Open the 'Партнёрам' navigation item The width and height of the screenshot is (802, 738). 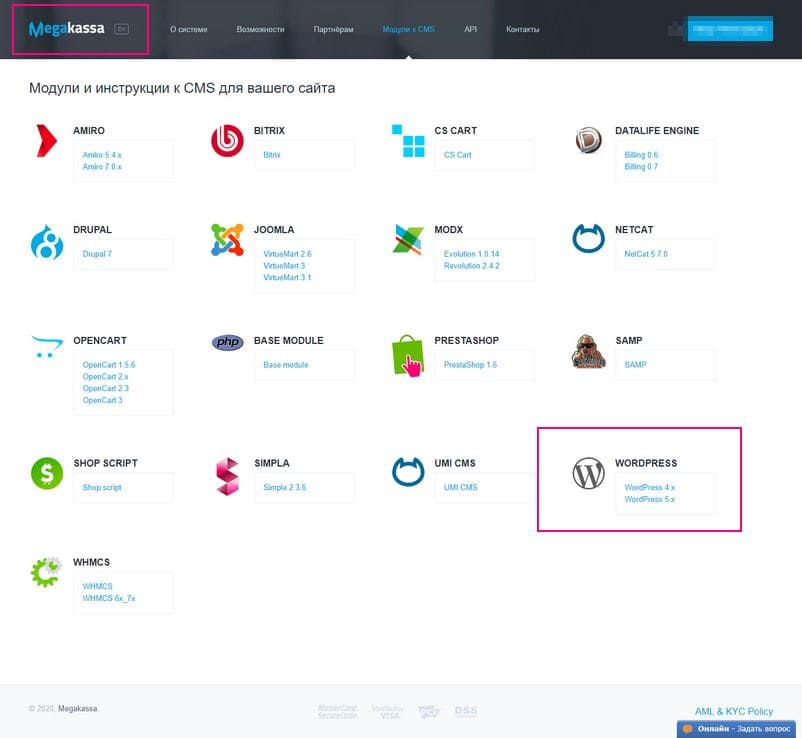coord(333,29)
